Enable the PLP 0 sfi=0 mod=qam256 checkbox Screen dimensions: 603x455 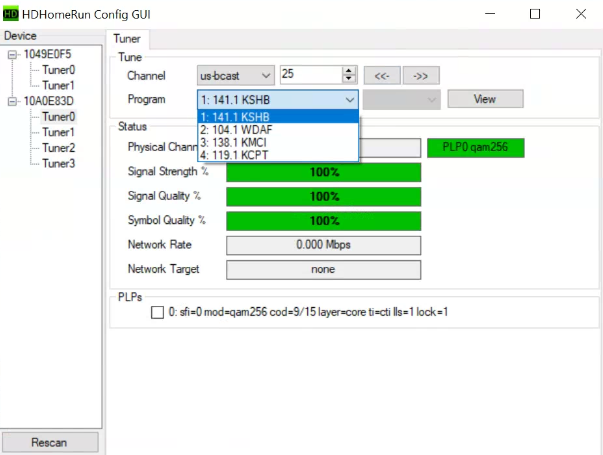pyautogui.click(x=157, y=312)
